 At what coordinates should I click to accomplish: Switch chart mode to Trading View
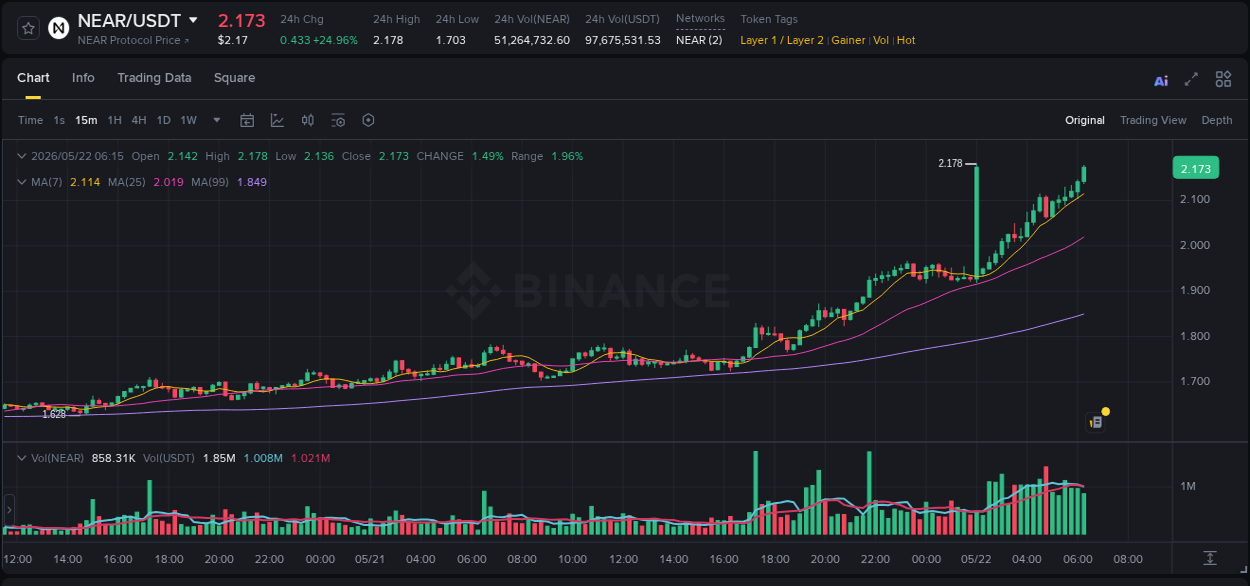tap(1153, 120)
